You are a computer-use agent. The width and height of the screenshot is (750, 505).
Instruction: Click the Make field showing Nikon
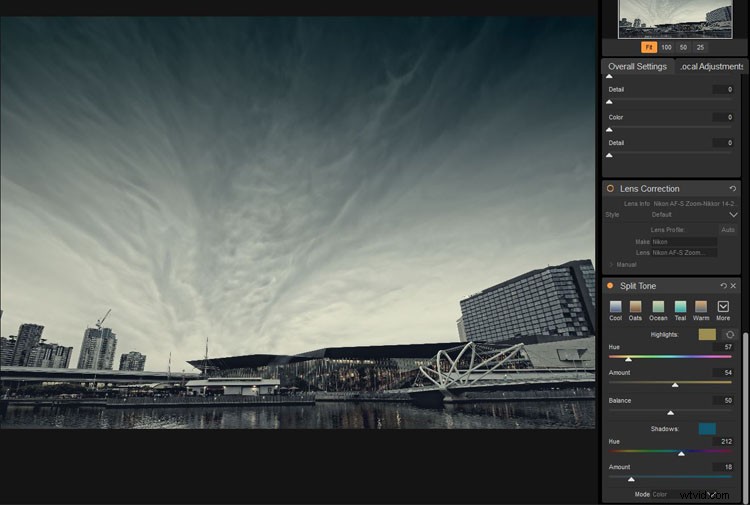[x=684, y=242]
